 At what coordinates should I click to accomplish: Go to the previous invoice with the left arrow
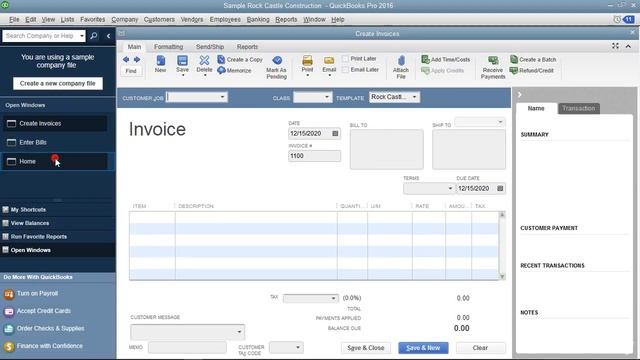click(x=126, y=60)
